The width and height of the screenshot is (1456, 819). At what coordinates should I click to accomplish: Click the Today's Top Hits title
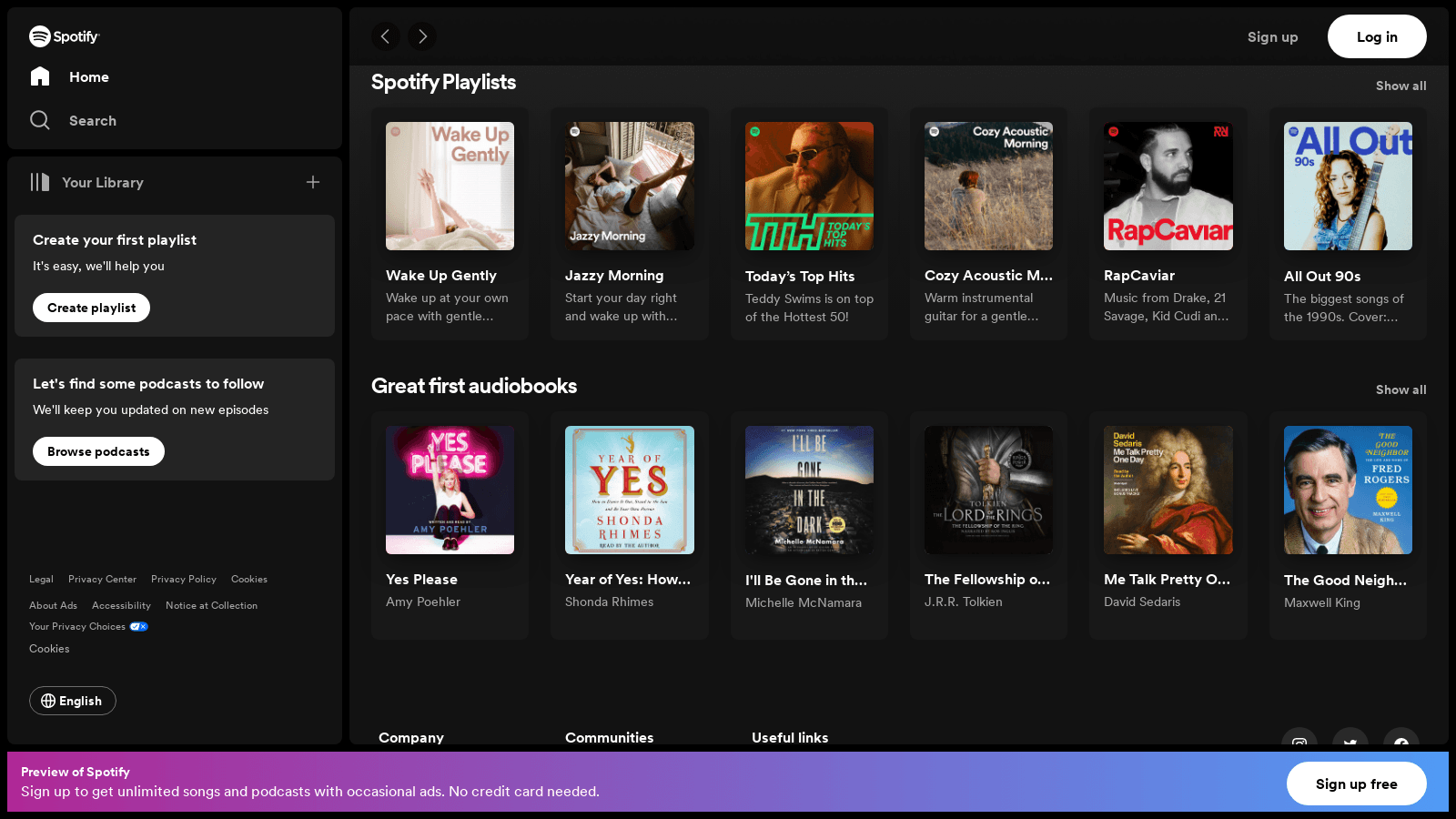tap(800, 276)
